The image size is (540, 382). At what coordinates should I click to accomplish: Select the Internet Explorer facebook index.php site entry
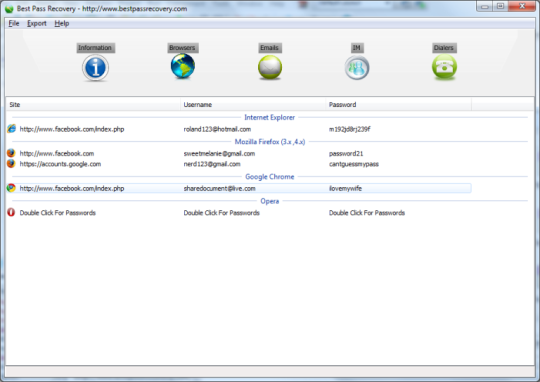[72, 129]
